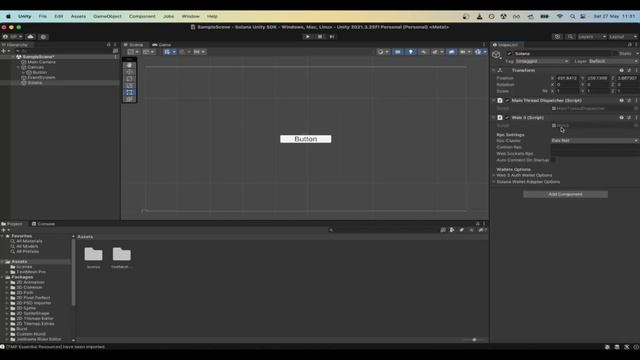This screenshot has height=360, width=640.
Task: Select the Rect tool in scene toolbar
Action: [x=129, y=93]
